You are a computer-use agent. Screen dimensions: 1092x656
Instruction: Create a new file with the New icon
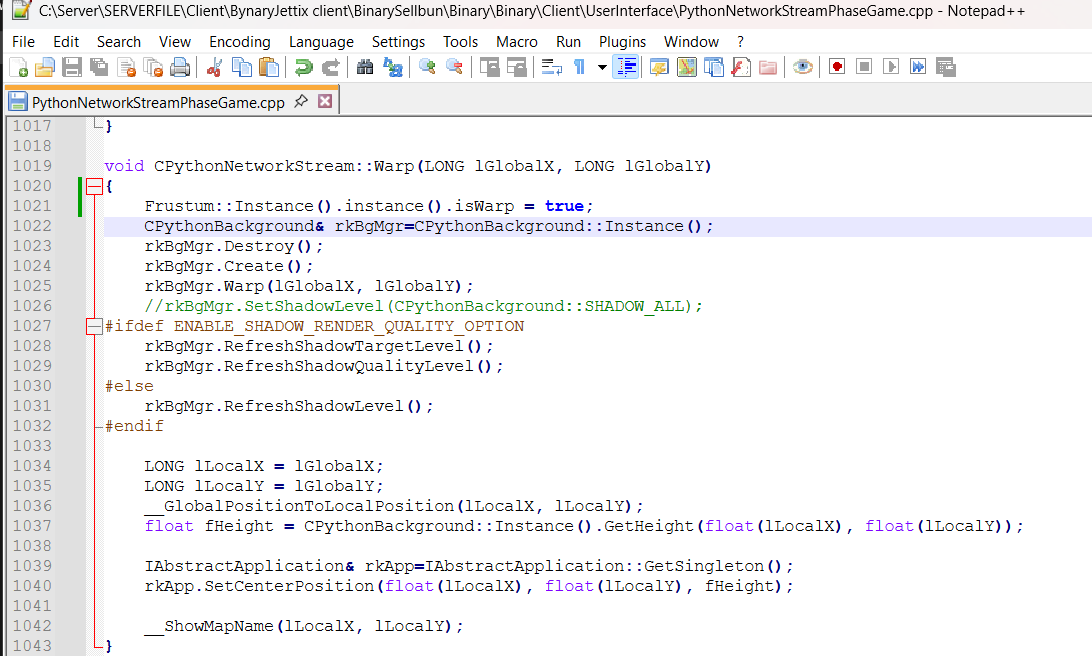tap(19, 68)
